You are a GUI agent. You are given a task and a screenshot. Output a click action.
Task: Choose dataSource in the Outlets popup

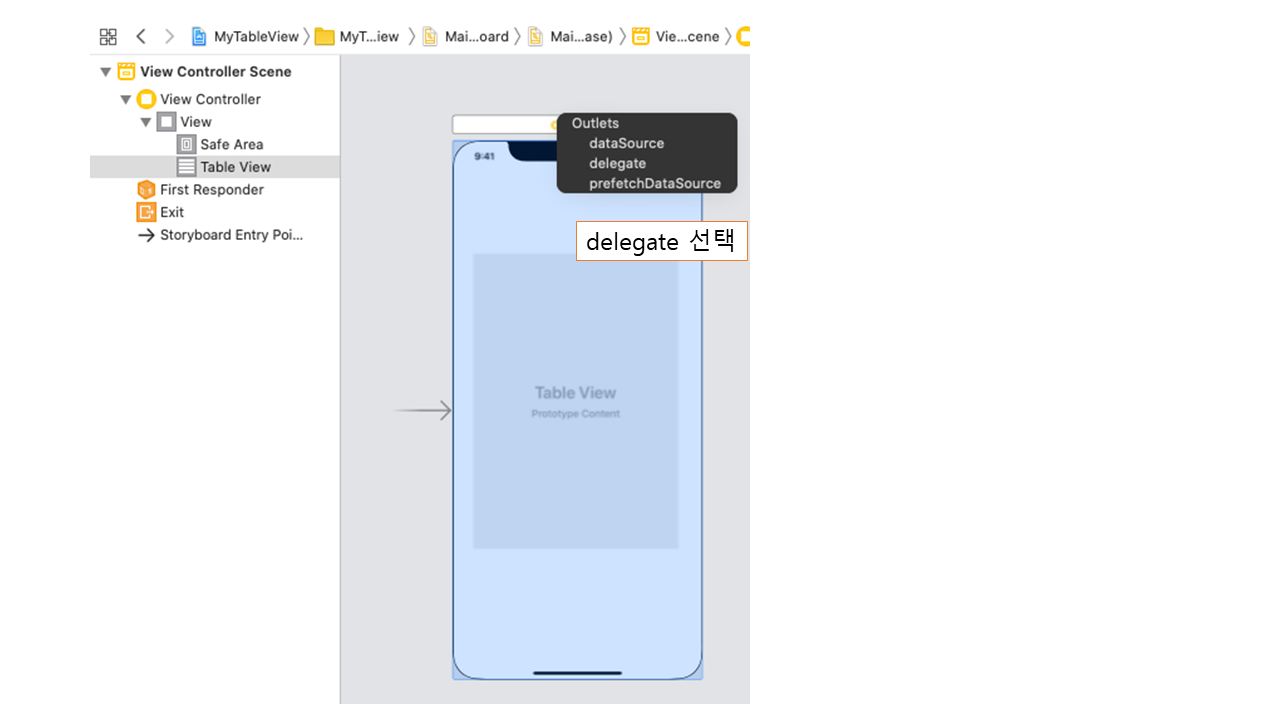tap(626, 143)
